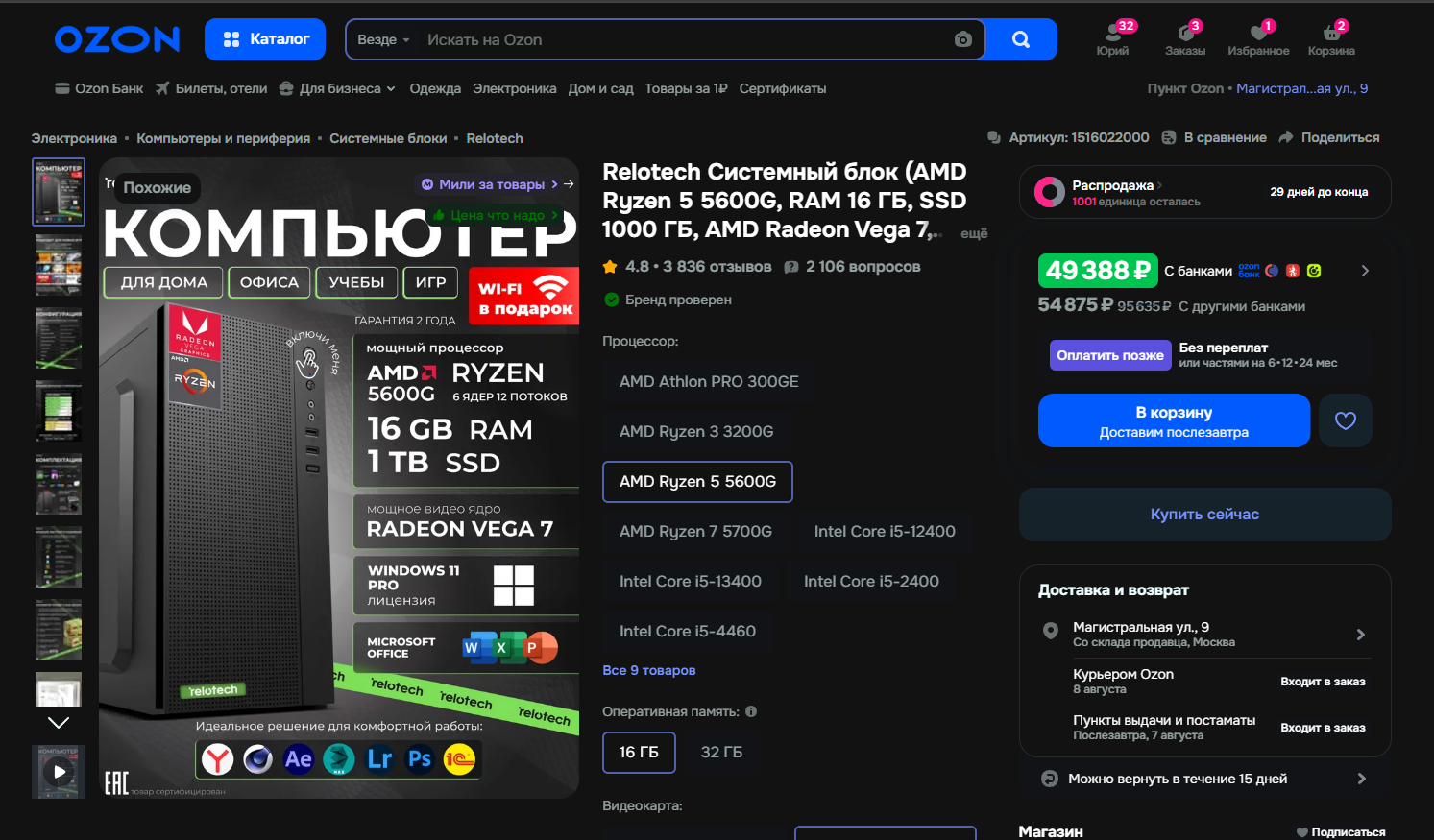The image size is (1434, 840).
Task: Click into the Искать на Ozon search field
Action: [x=684, y=39]
